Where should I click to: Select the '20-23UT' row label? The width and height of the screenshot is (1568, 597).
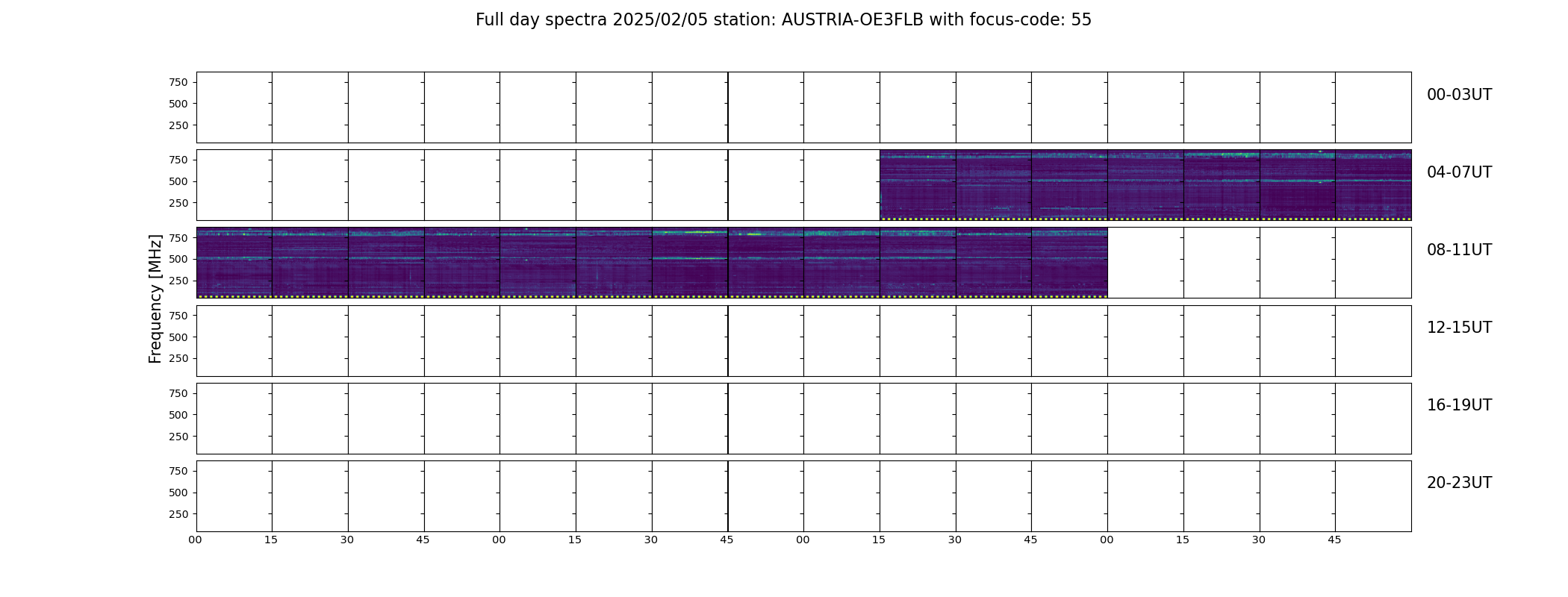point(1459,483)
